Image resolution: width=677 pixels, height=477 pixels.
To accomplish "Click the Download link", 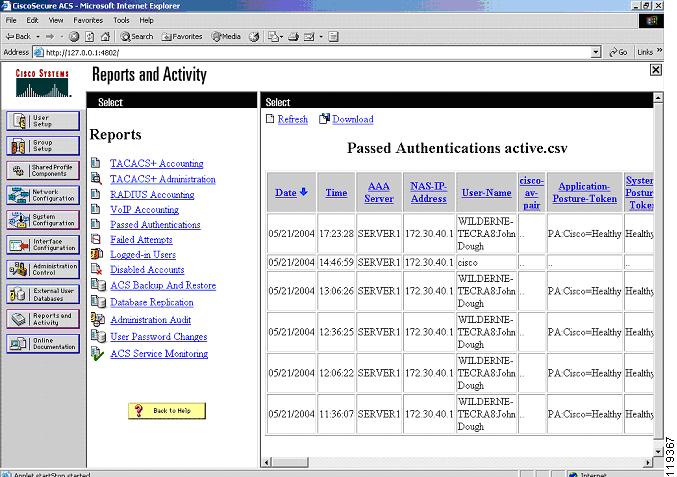I will 353,119.
